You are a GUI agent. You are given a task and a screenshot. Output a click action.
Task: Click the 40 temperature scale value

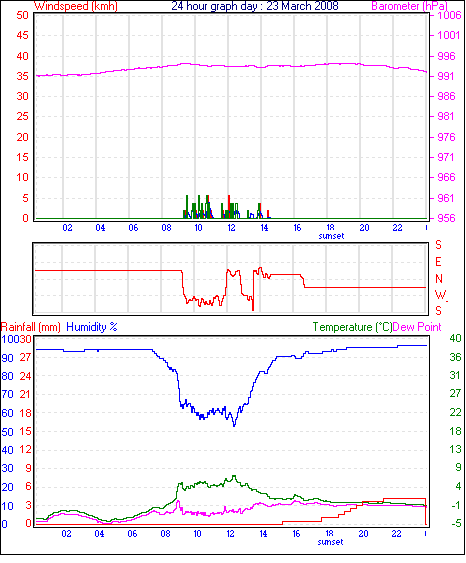tap(455, 338)
